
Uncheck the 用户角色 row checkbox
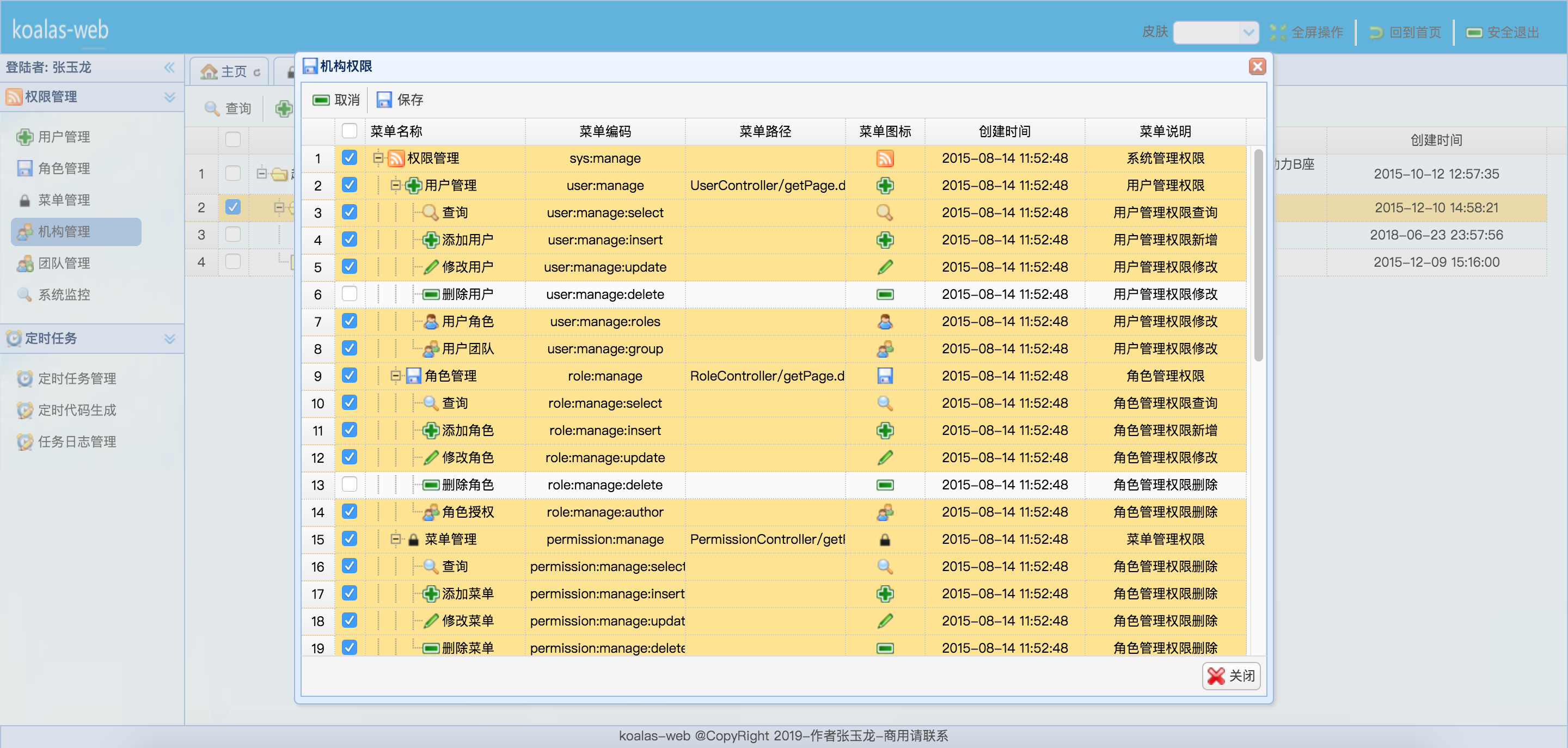point(350,321)
